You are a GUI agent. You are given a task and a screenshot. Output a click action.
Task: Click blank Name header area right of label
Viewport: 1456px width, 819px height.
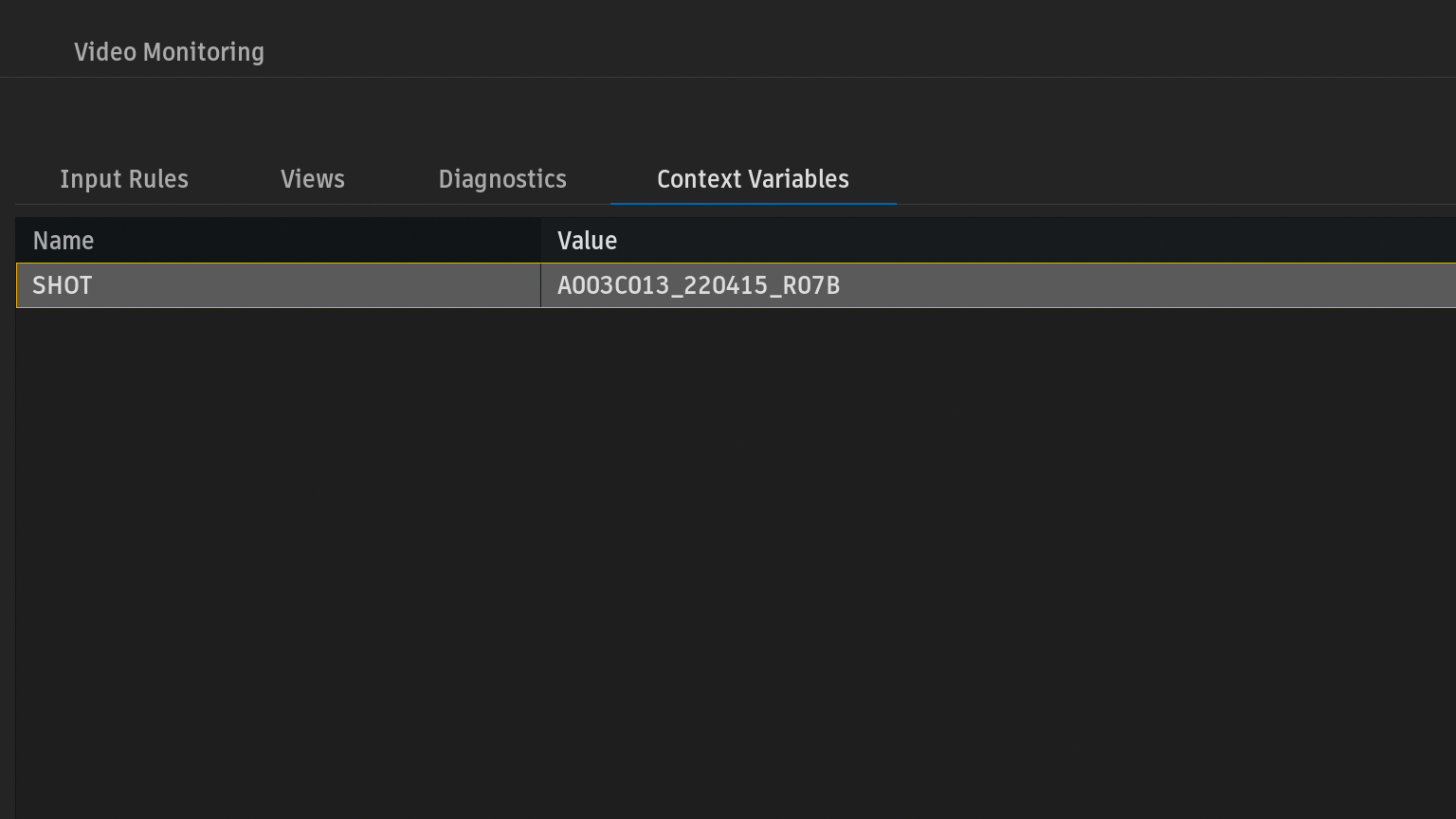[313, 241]
